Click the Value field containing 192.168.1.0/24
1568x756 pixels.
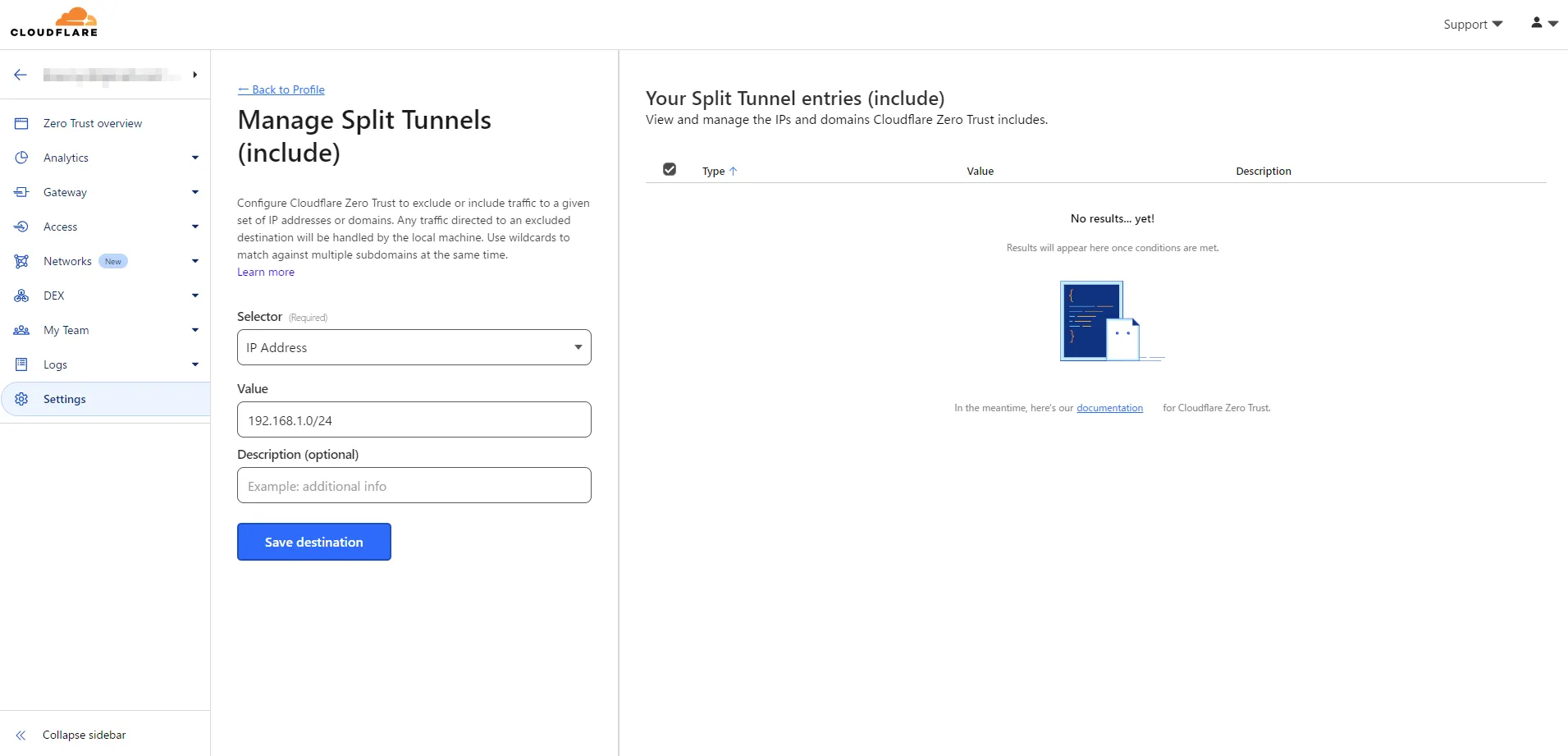click(414, 419)
